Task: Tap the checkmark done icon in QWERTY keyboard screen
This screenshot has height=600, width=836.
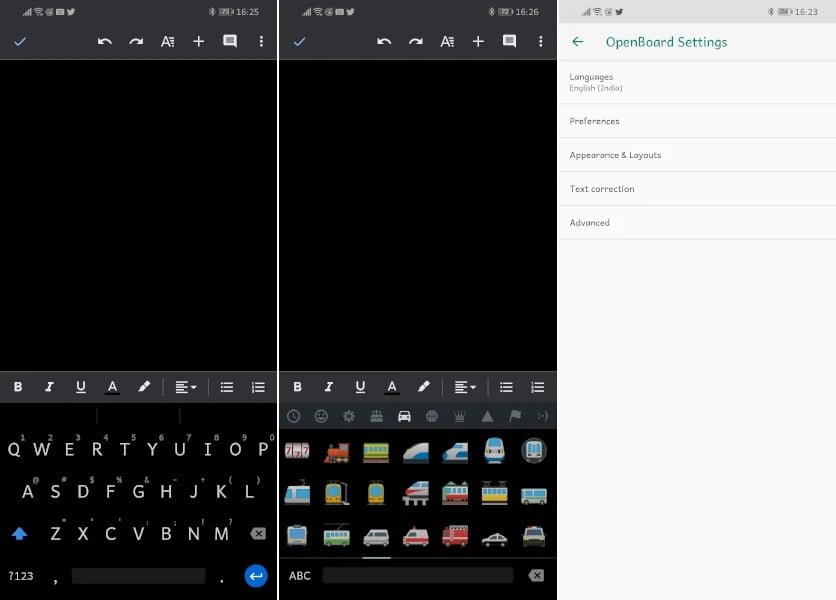Action: (20, 42)
